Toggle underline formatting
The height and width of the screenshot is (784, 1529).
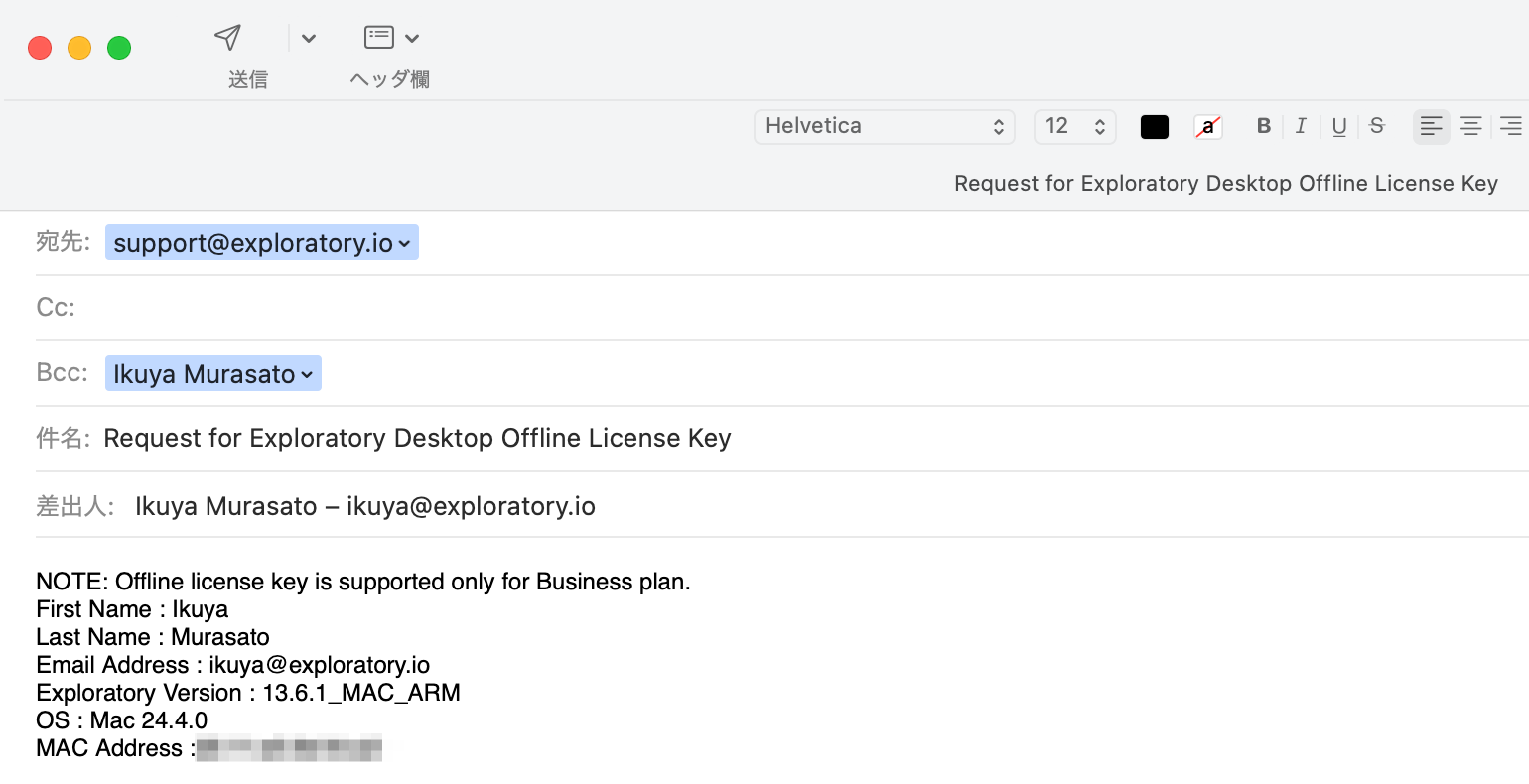[1339, 126]
